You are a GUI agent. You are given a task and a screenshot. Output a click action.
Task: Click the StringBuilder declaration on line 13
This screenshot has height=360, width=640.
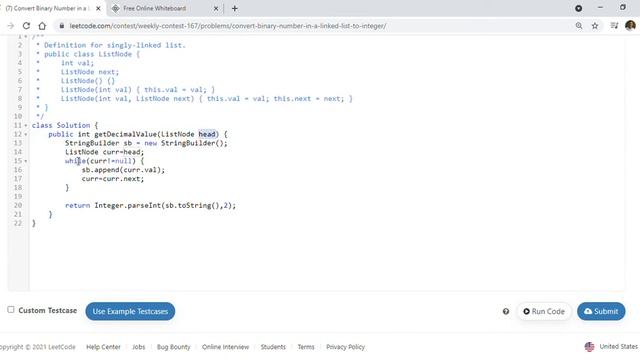point(146,143)
